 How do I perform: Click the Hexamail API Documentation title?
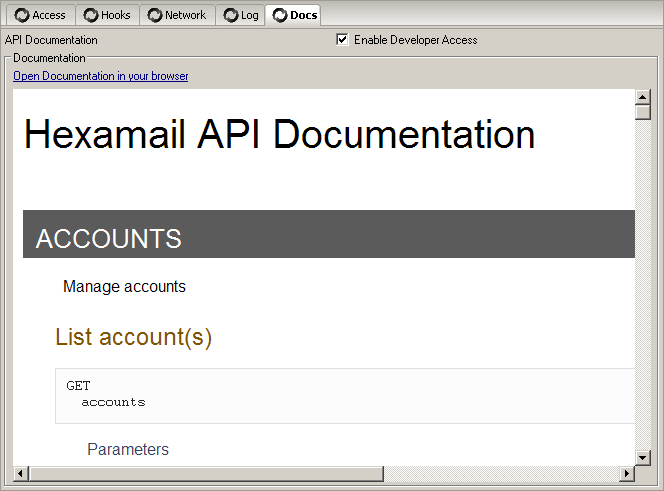(x=279, y=135)
